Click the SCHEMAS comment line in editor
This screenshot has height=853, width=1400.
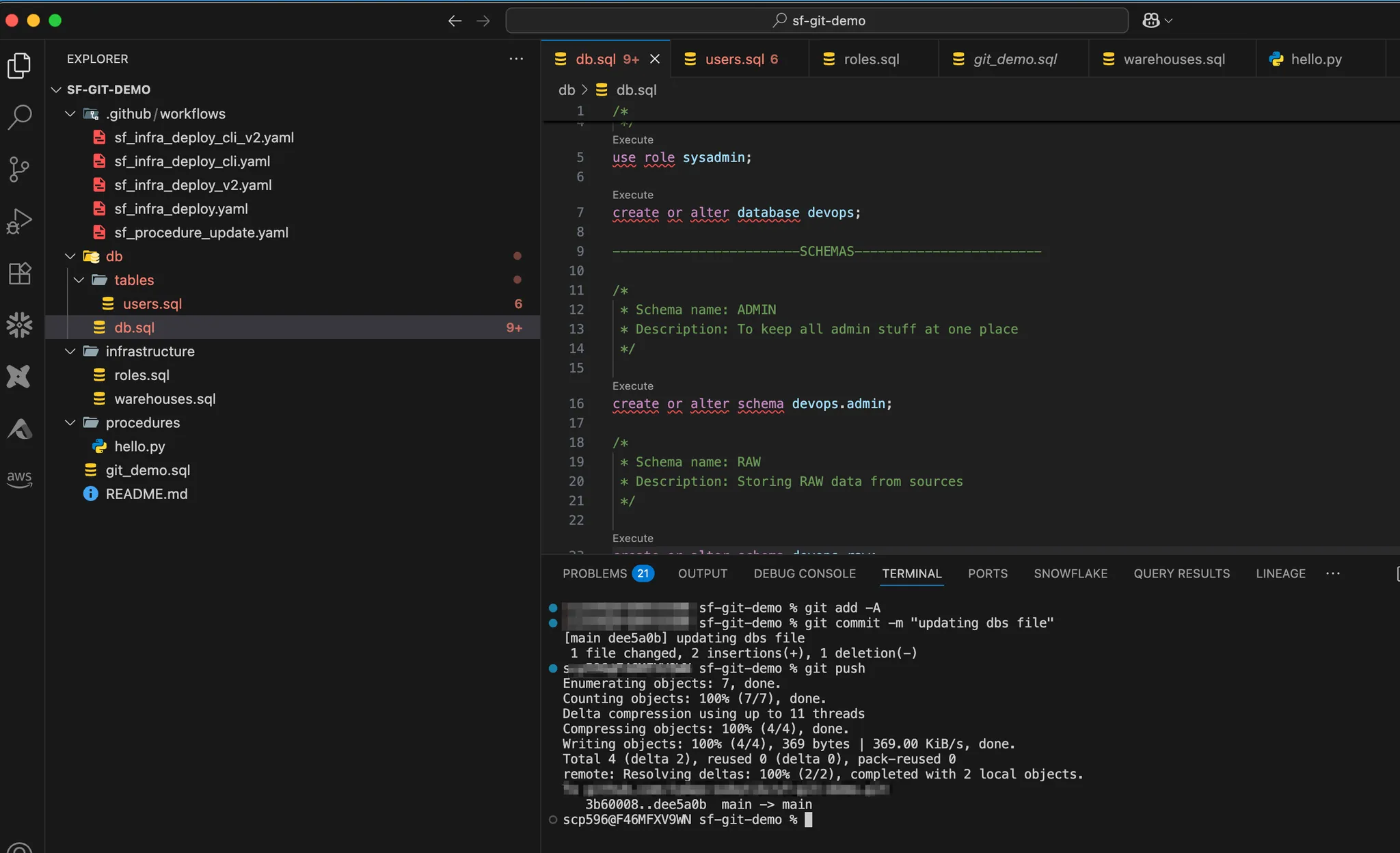826,252
